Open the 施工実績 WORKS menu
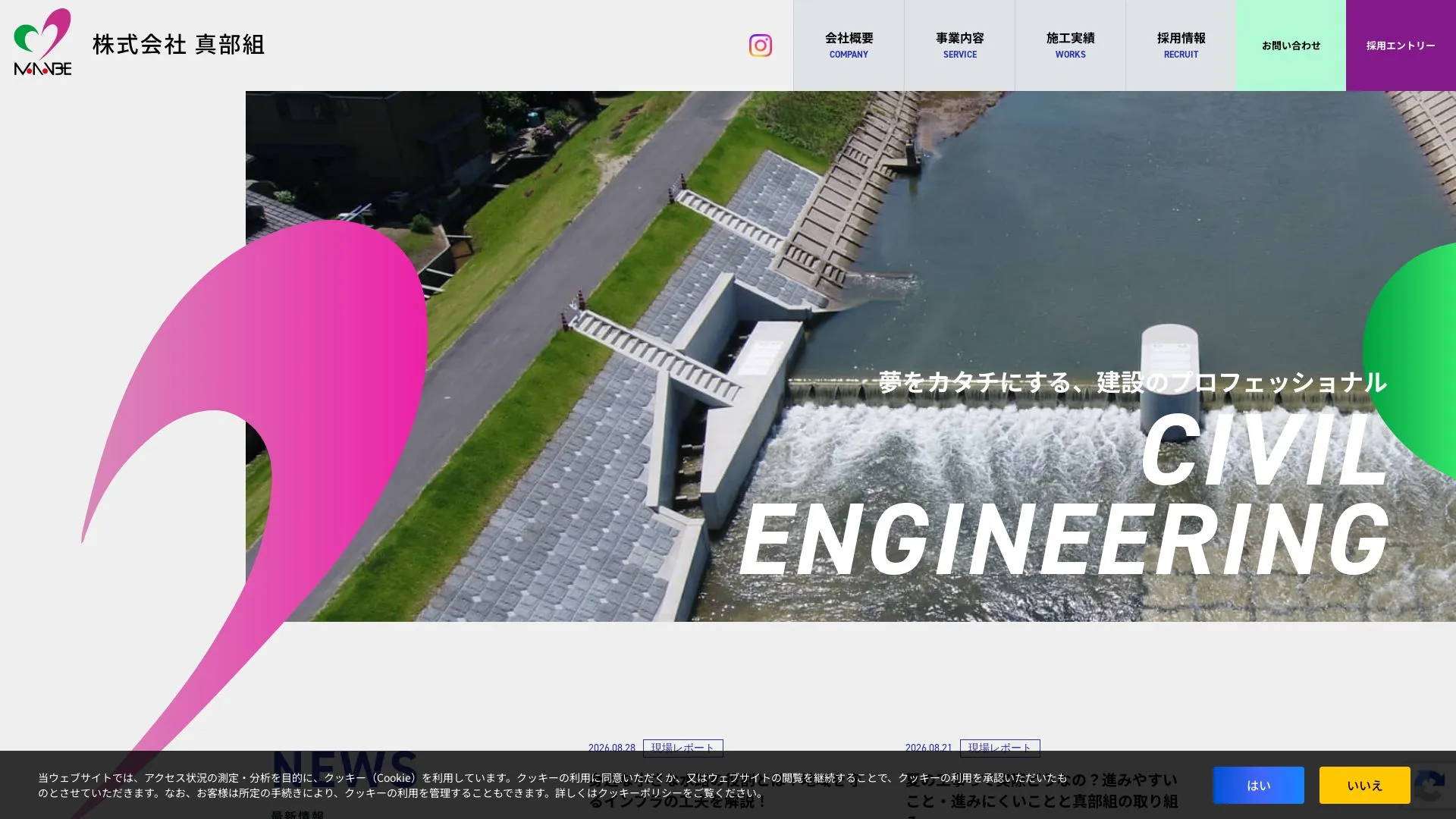The image size is (1456, 819). pyautogui.click(x=1070, y=45)
